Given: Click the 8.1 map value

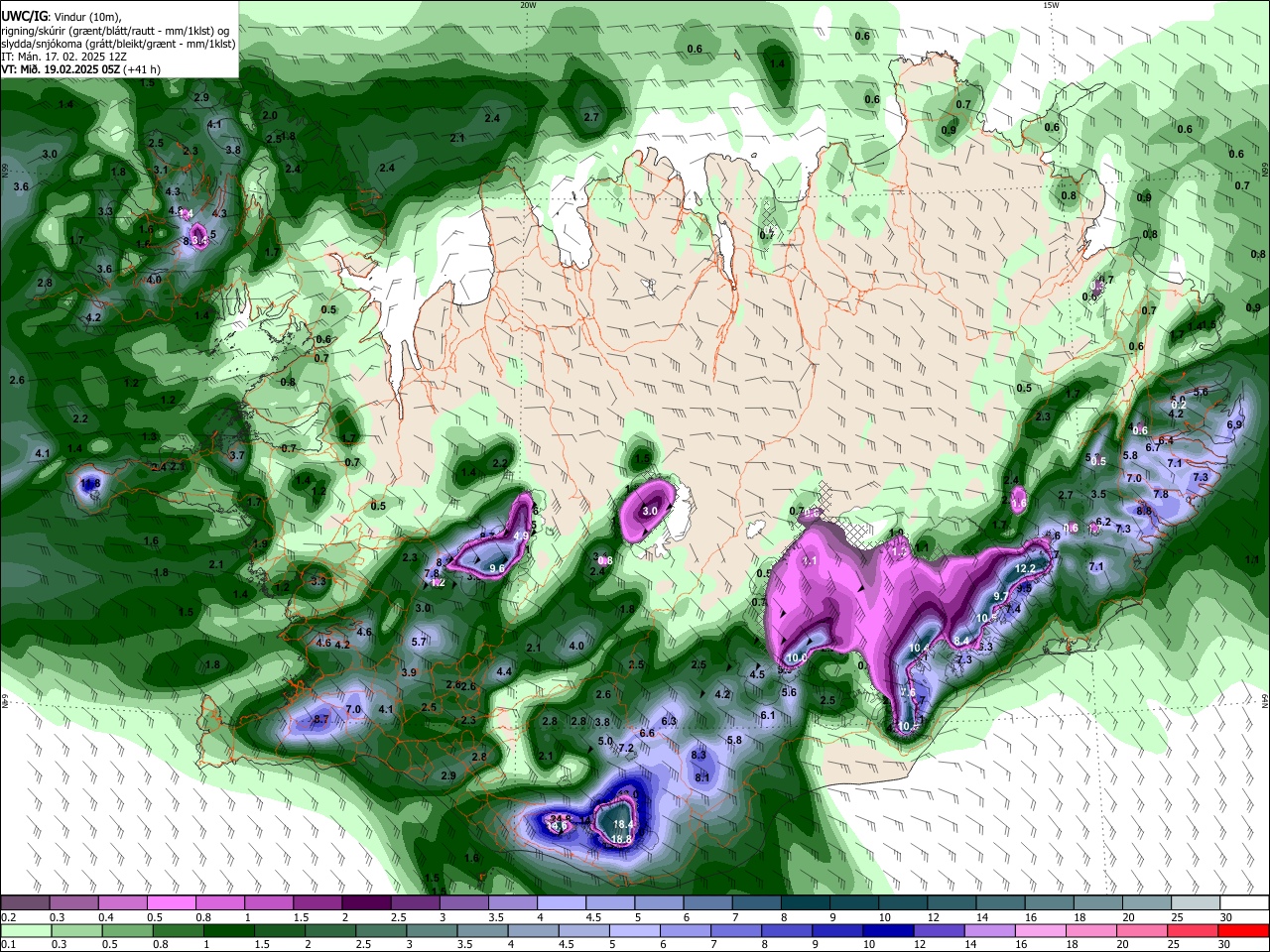Looking at the screenshot, I should [702, 777].
